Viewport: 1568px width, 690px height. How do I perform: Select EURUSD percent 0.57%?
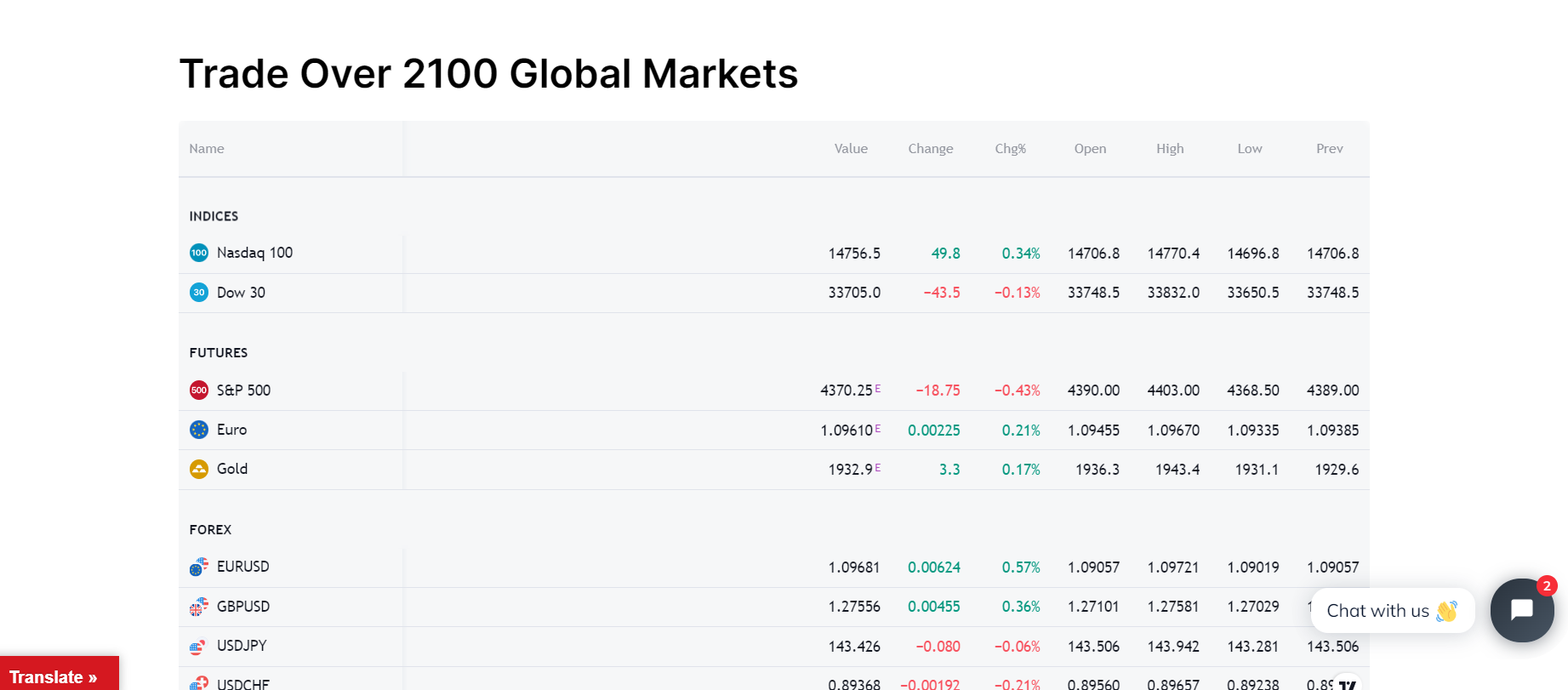[1021, 567]
